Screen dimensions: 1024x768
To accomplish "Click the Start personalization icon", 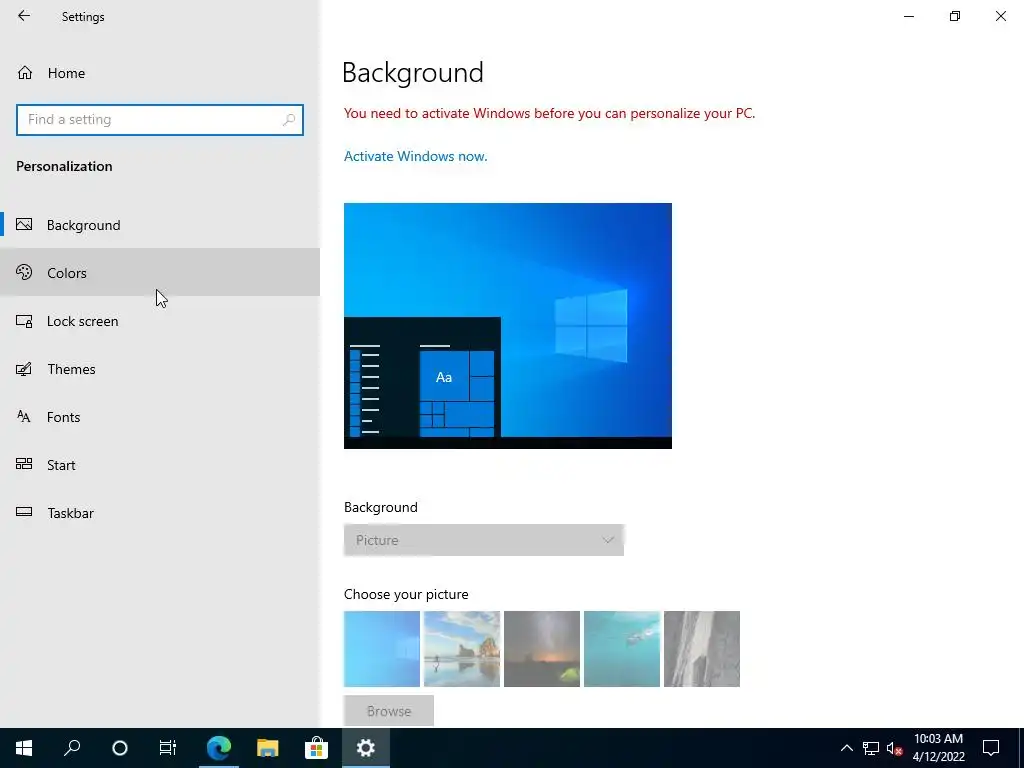I will pos(24,464).
